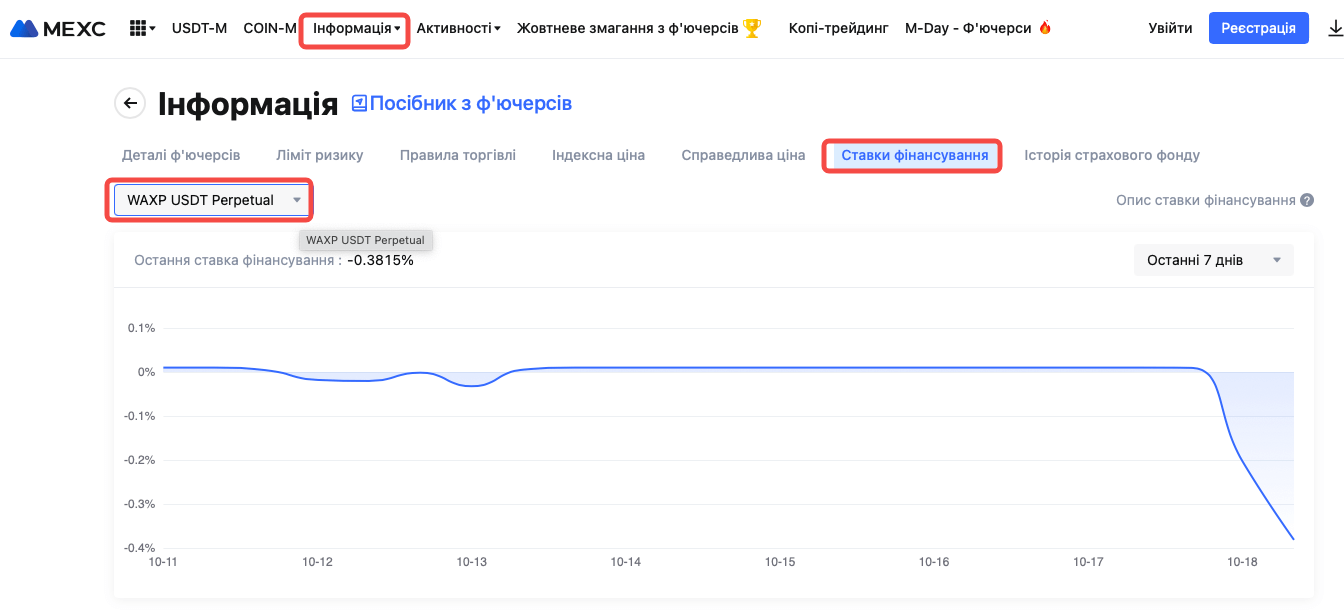Click the MEXC logo

point(58,28)
